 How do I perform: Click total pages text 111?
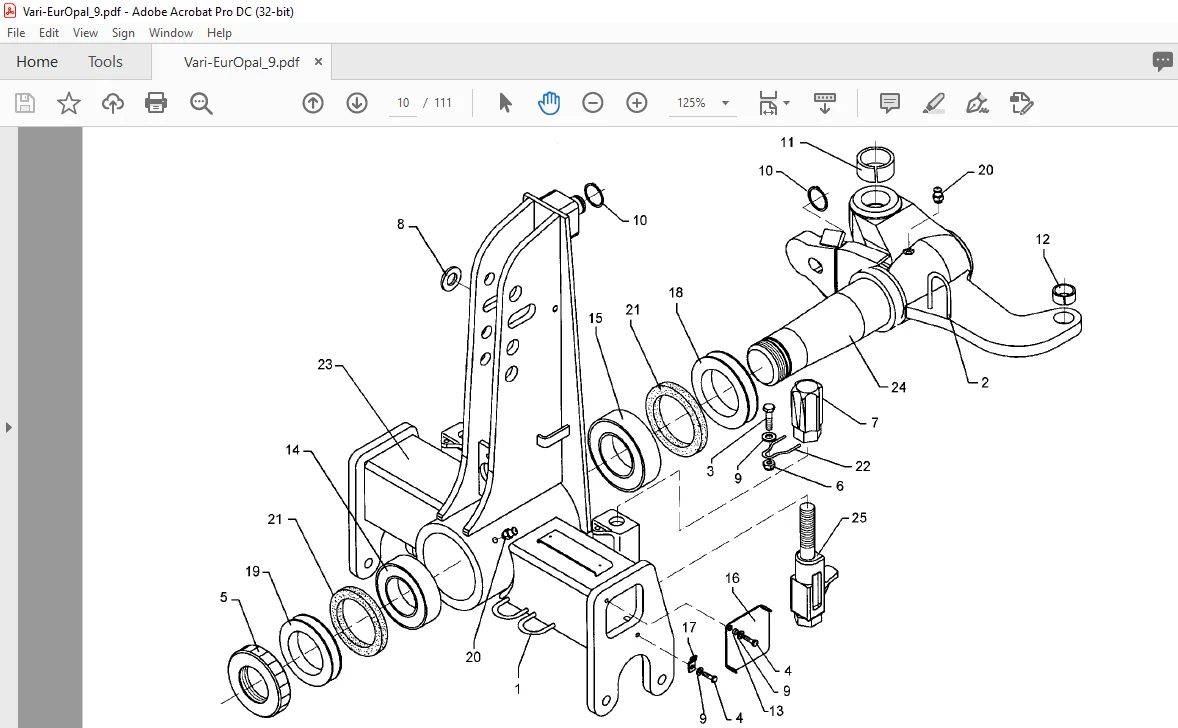pyautogui.click(x=443, y=103)
